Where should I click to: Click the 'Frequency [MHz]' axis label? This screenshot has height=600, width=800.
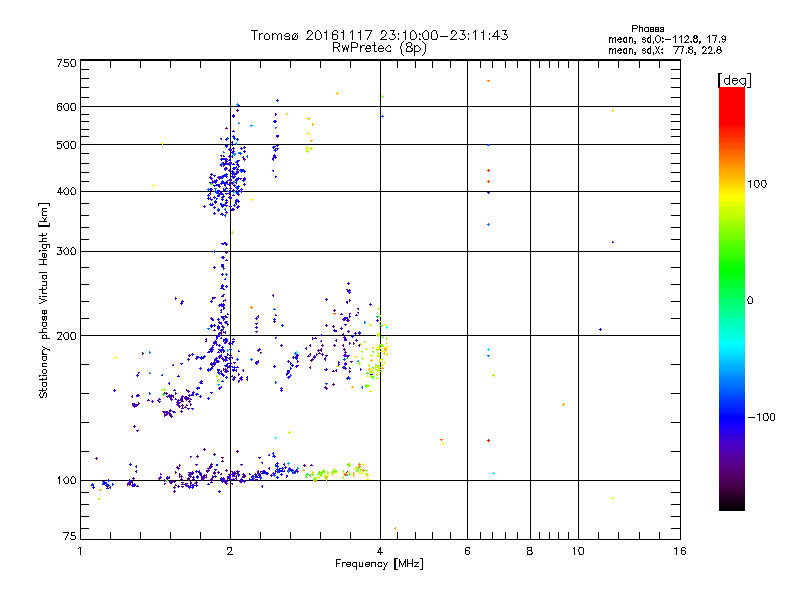379,564
